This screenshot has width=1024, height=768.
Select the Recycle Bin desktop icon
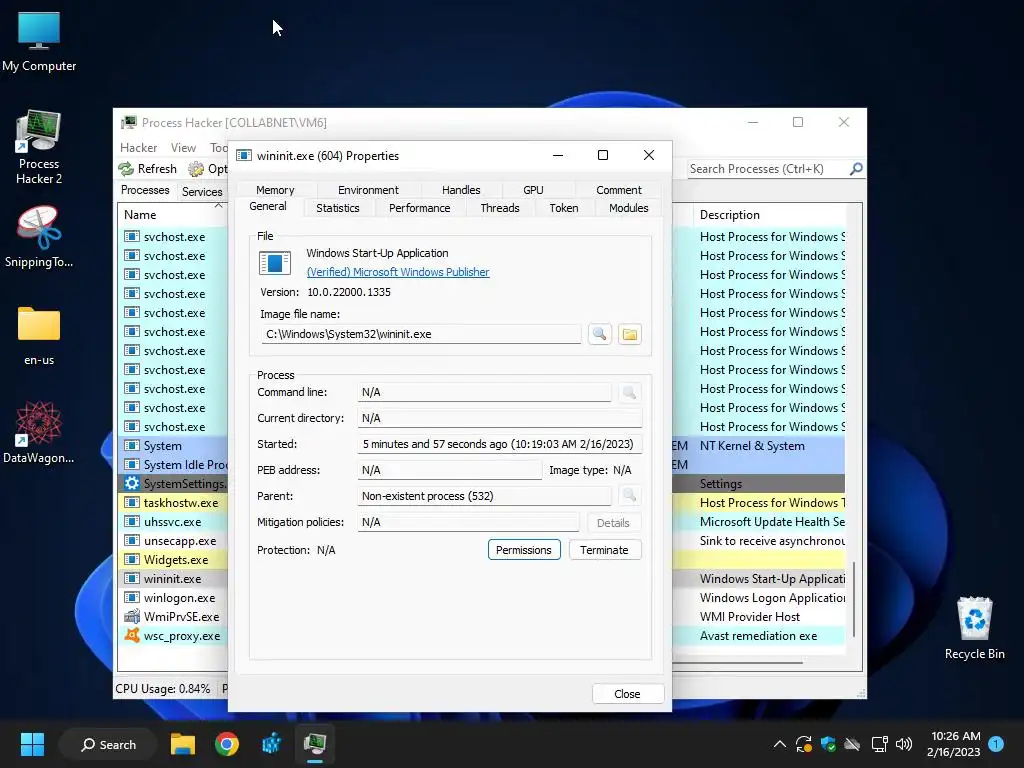click(x=974, y=629)
